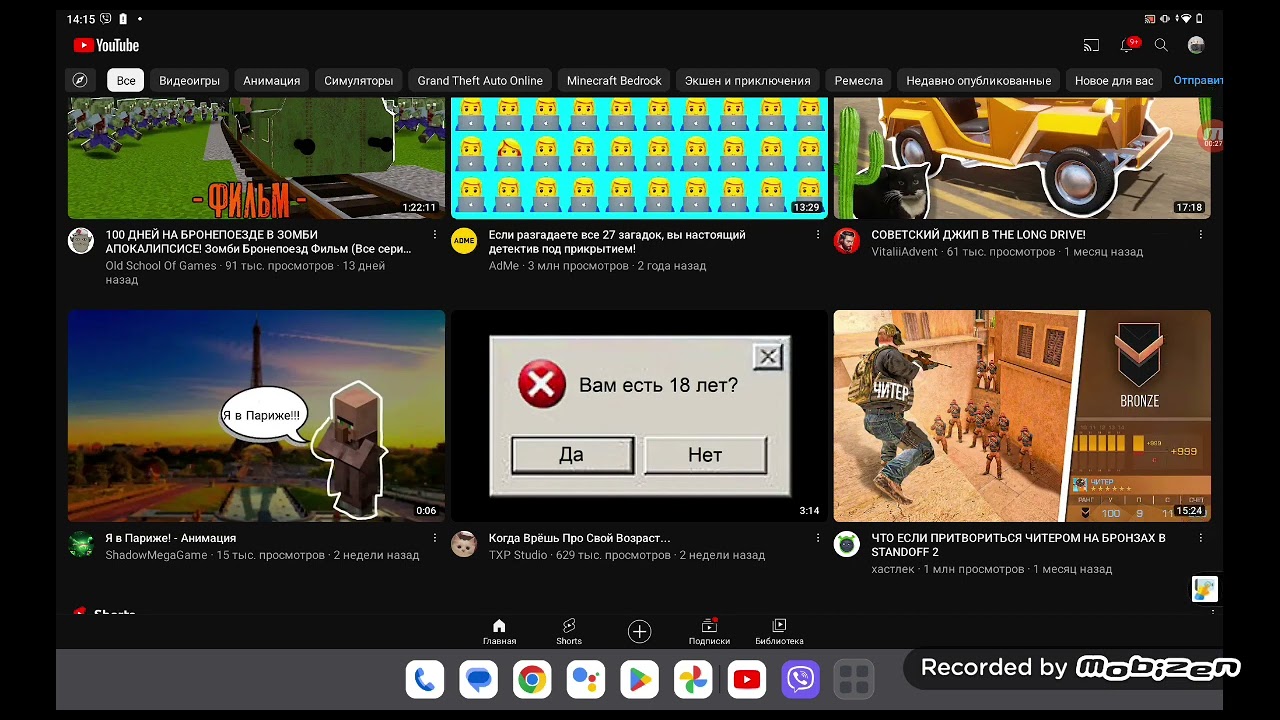Play the 27 riddles emoji grid thumbnail
Screen dimensions: 1280x720
[x=639, y=158]
